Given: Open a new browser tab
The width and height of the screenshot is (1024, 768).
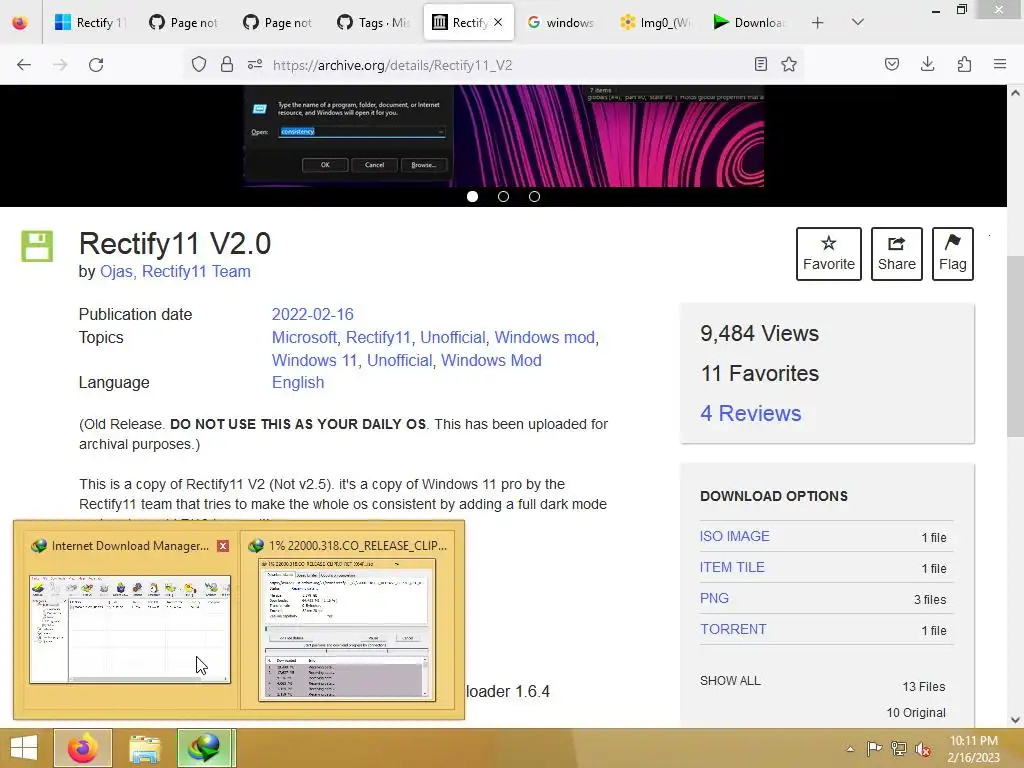Looking at the screenshot, I should 818,23.
